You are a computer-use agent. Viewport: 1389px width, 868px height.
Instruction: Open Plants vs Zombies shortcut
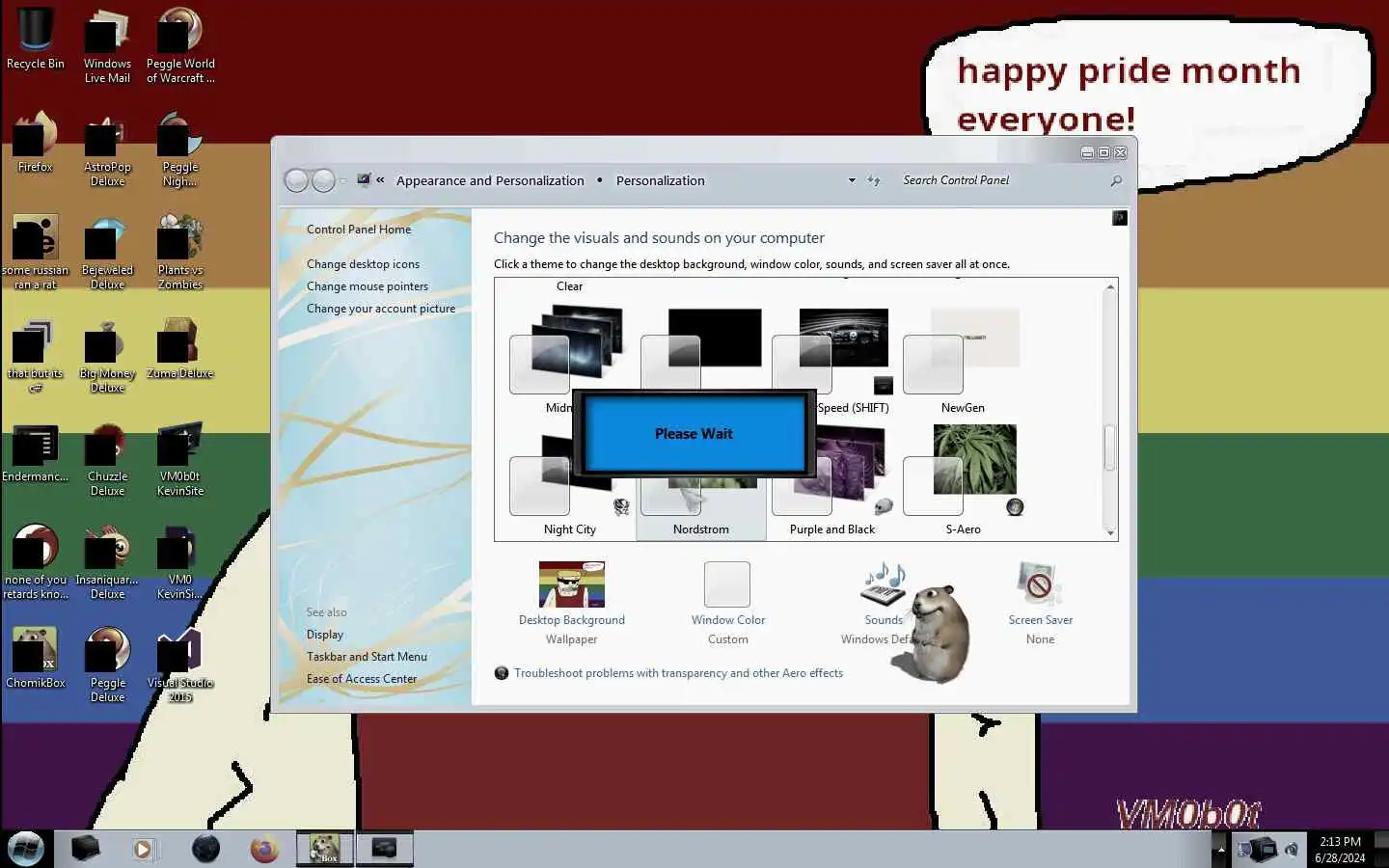coord(180,252)
